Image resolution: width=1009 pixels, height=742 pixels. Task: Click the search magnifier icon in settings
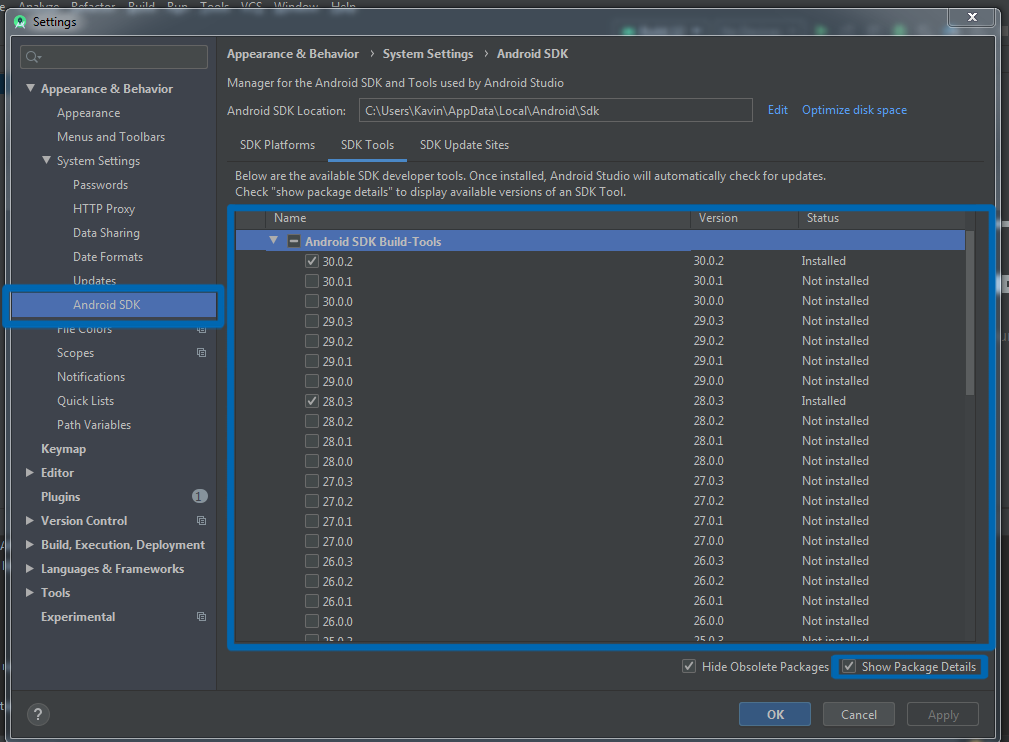pyautogui.click(x=32, y=57)
